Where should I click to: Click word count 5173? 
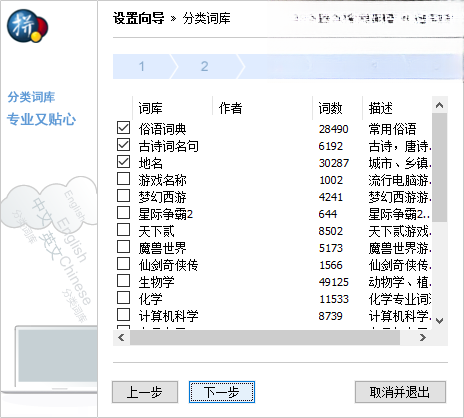(330, 248)
